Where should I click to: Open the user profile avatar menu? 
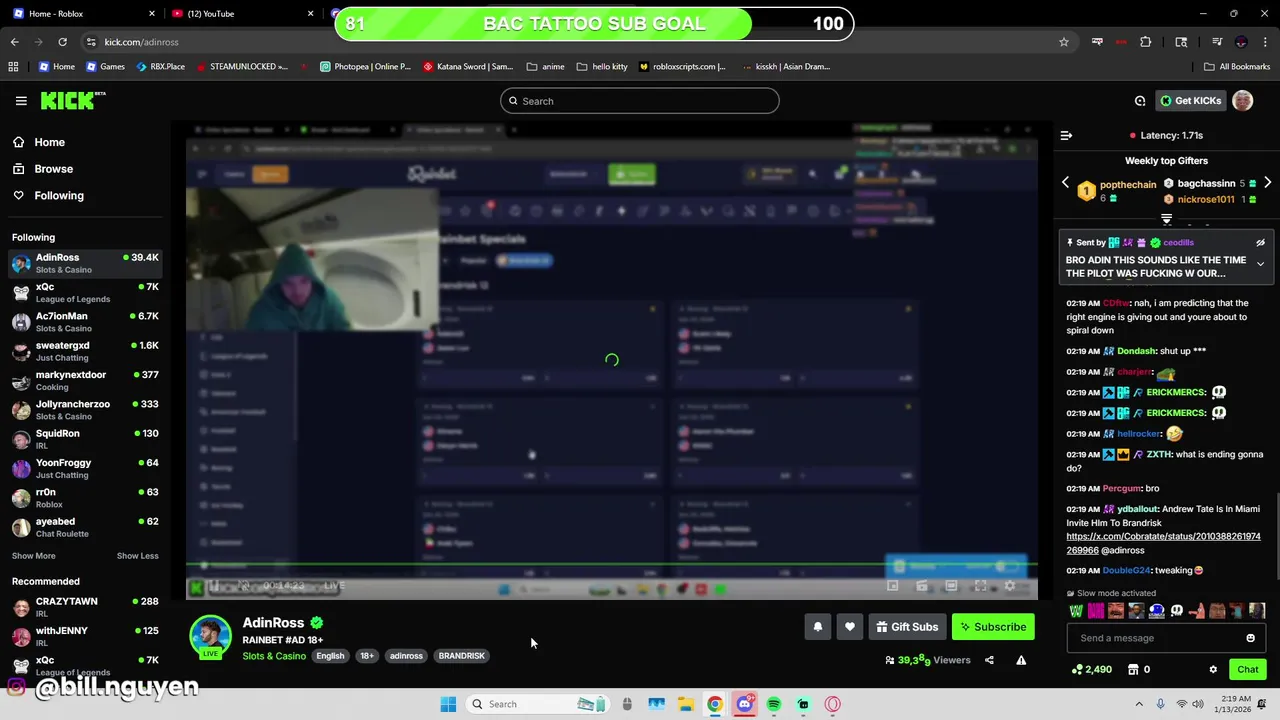1242,101
